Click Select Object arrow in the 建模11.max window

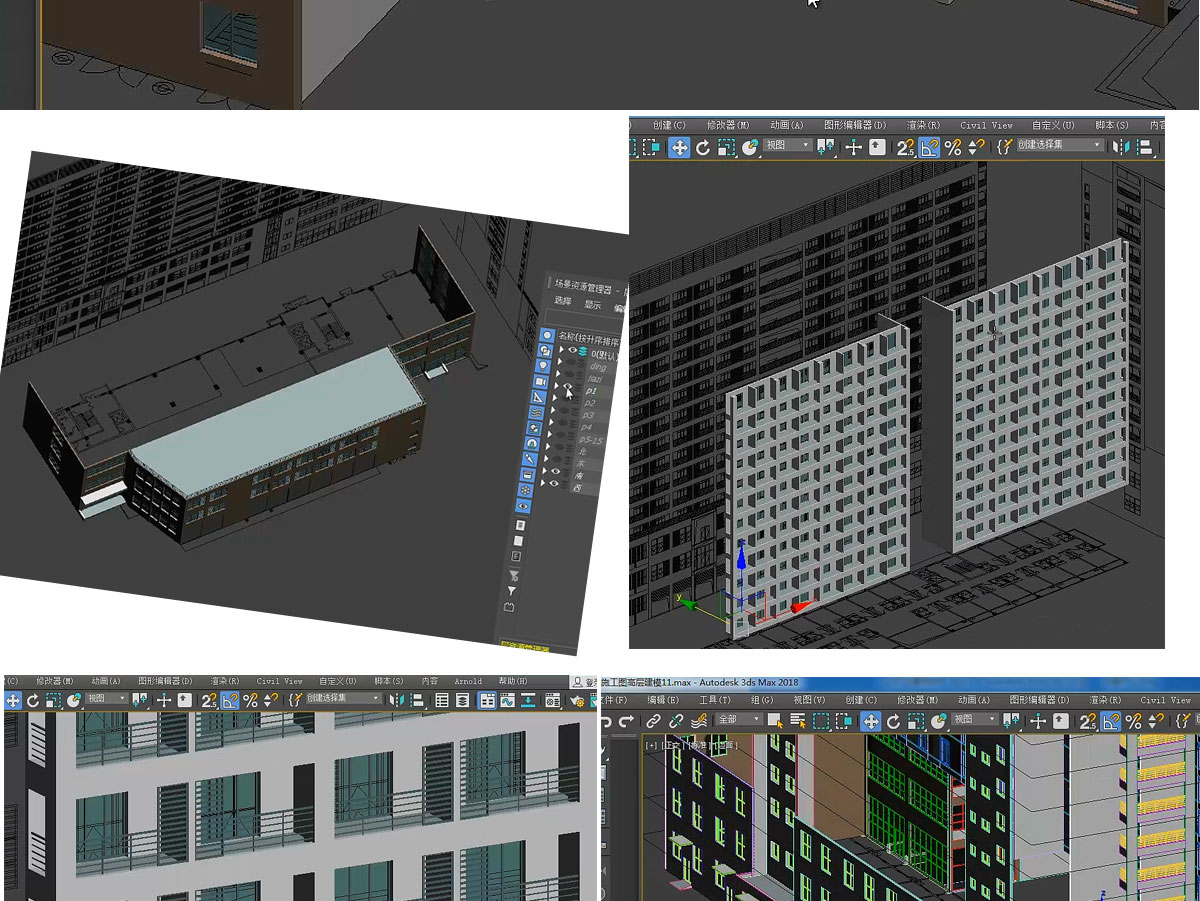[x=775, y=720]
